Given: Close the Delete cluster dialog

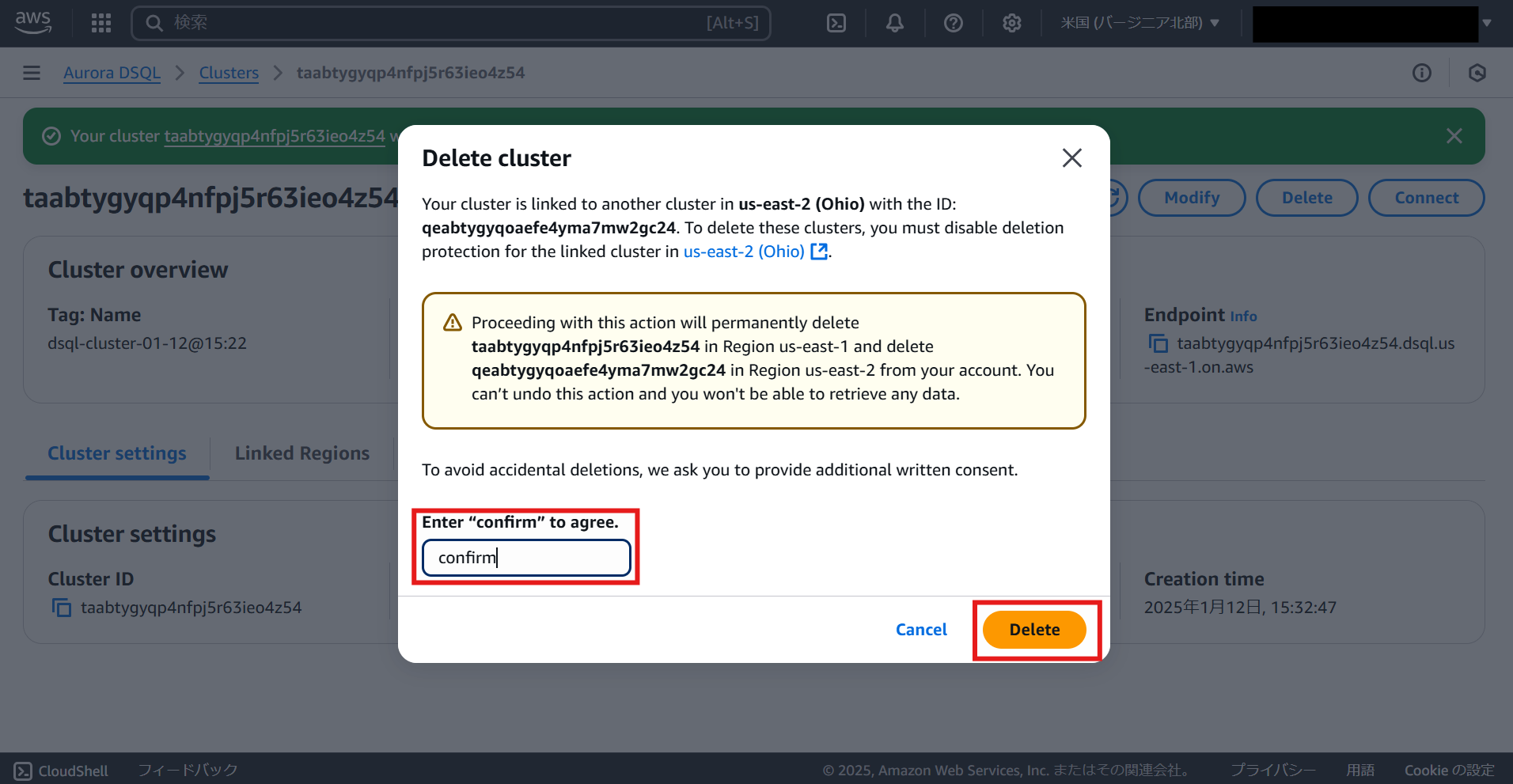Looking at the screenshot, I should 1072,158.
